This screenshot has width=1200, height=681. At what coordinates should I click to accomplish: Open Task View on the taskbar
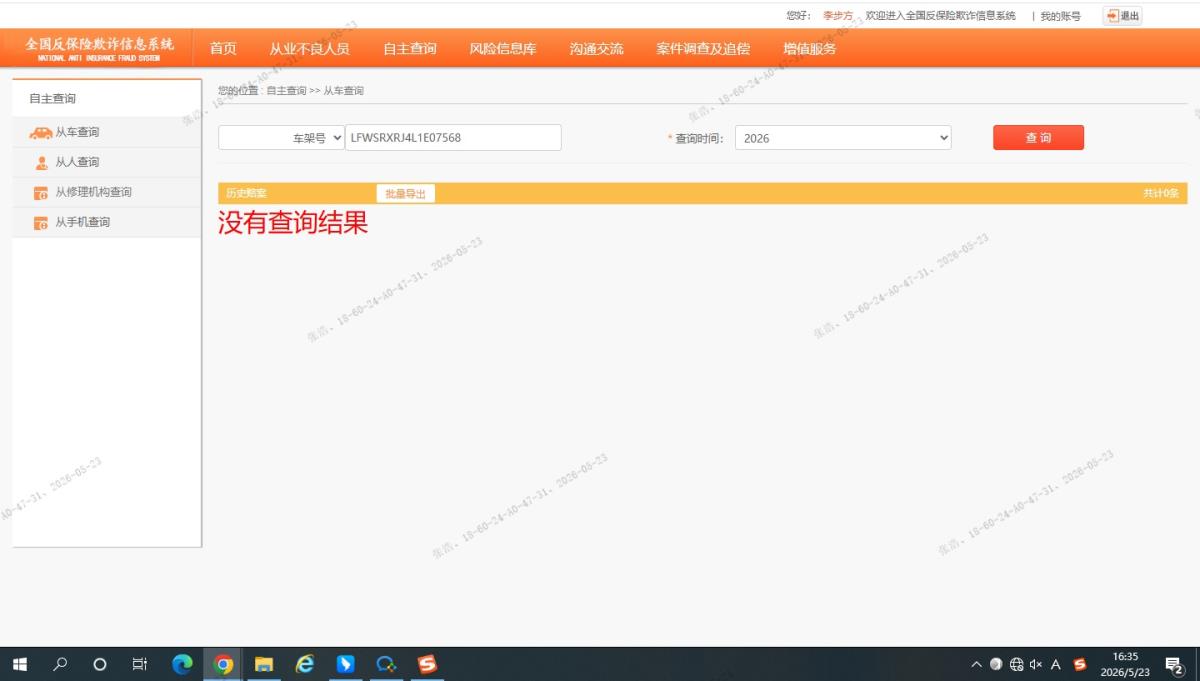pos(140,664)
